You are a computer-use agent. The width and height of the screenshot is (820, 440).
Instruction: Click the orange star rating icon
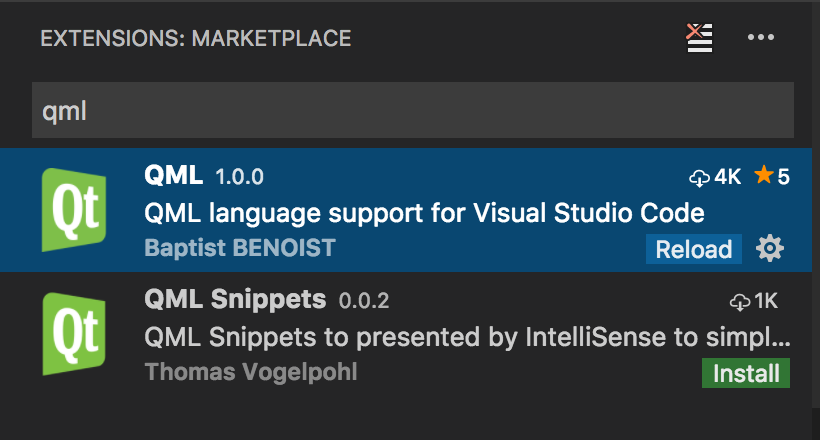tap(763, 177)
